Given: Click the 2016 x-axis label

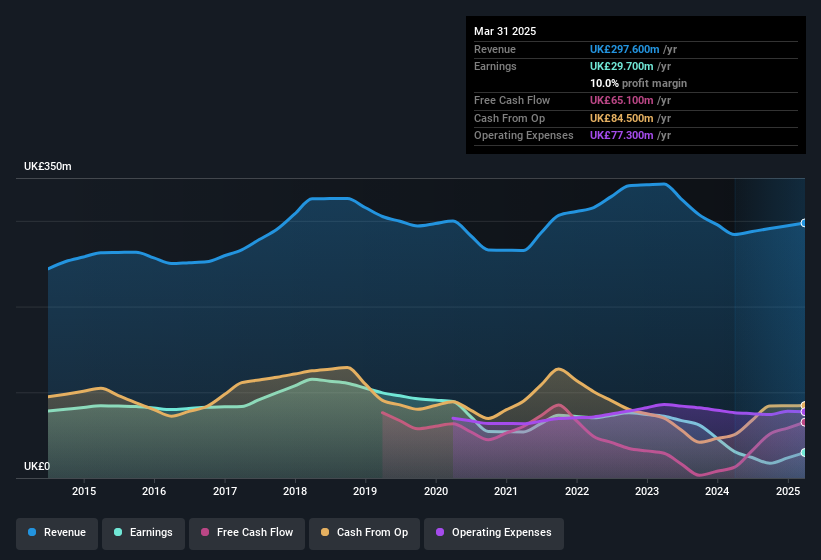Looking at the screenshot, I should (154, 491).
